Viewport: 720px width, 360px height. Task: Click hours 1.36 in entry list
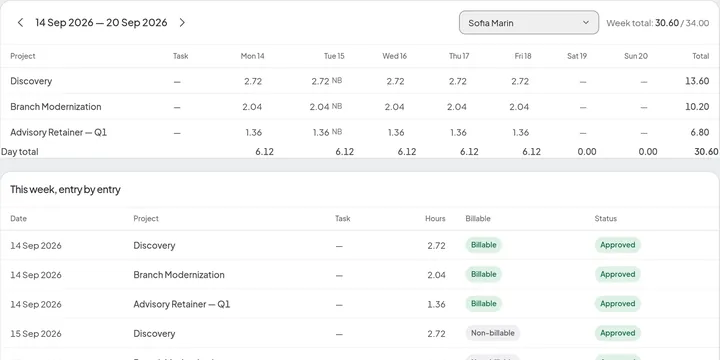[437, 304]
